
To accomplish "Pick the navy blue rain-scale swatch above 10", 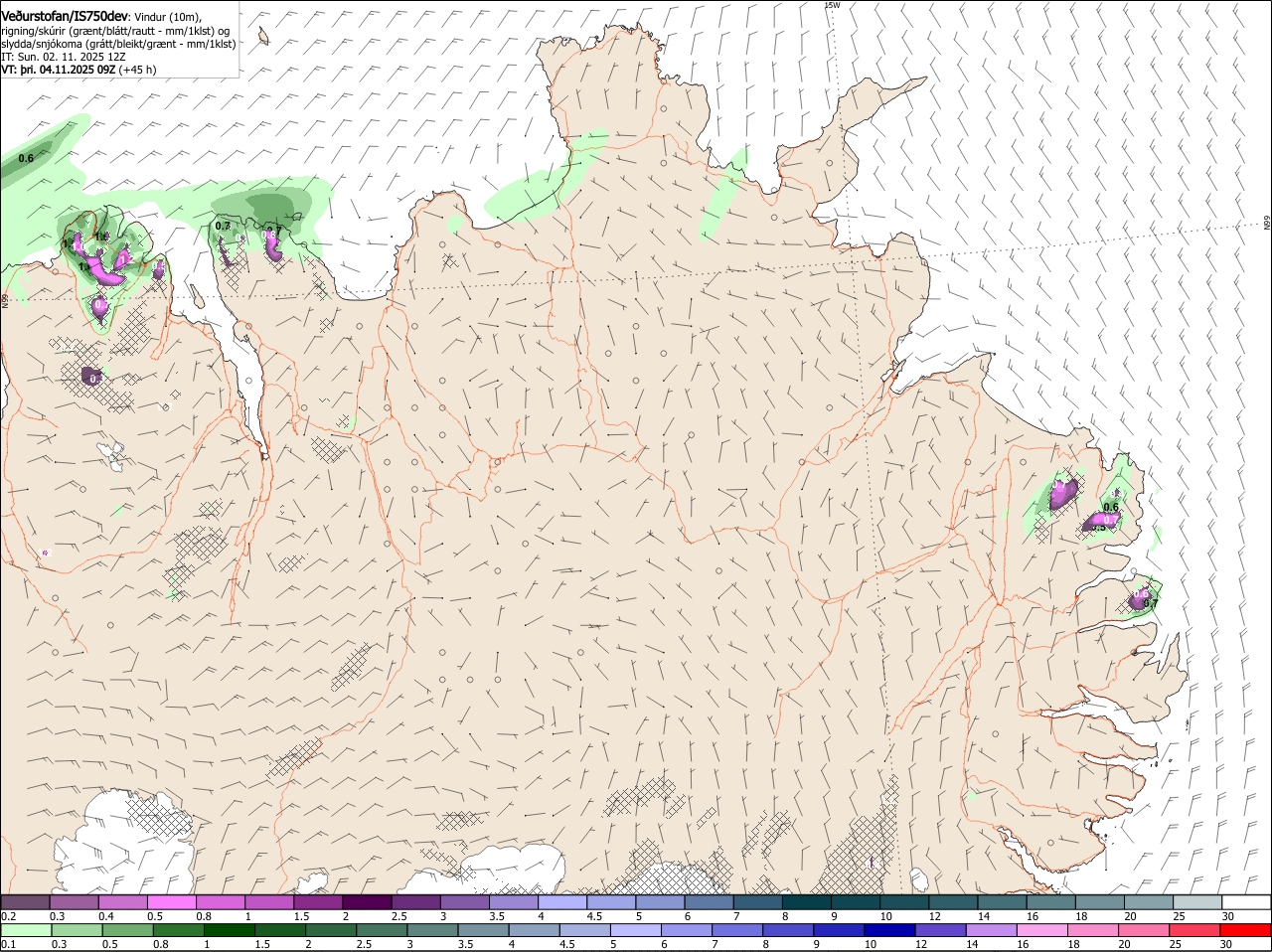I will [x=890, y=930].
